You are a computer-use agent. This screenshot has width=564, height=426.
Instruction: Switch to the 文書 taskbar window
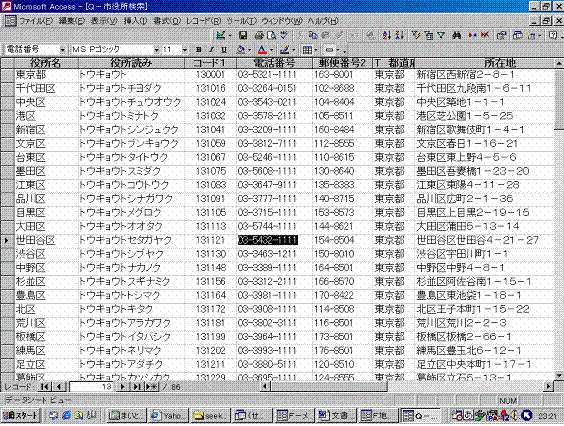click(336, 416)
